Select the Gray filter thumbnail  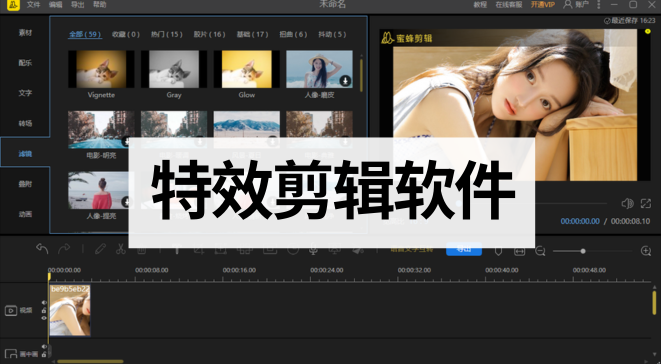(x=174, y=69)
